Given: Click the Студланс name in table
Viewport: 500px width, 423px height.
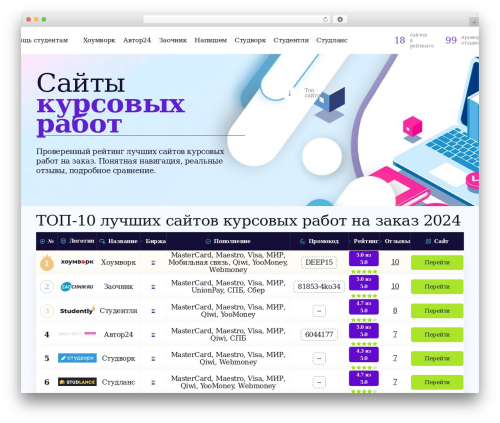Looking at the screenshot, I should coord(118,382).
